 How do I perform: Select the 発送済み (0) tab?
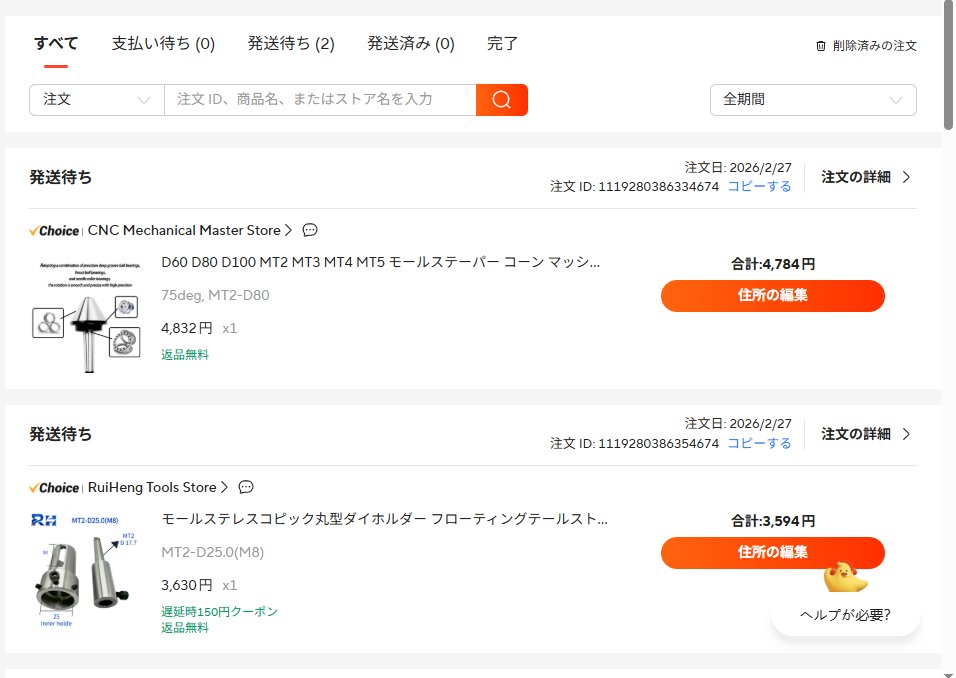point(410,44)
